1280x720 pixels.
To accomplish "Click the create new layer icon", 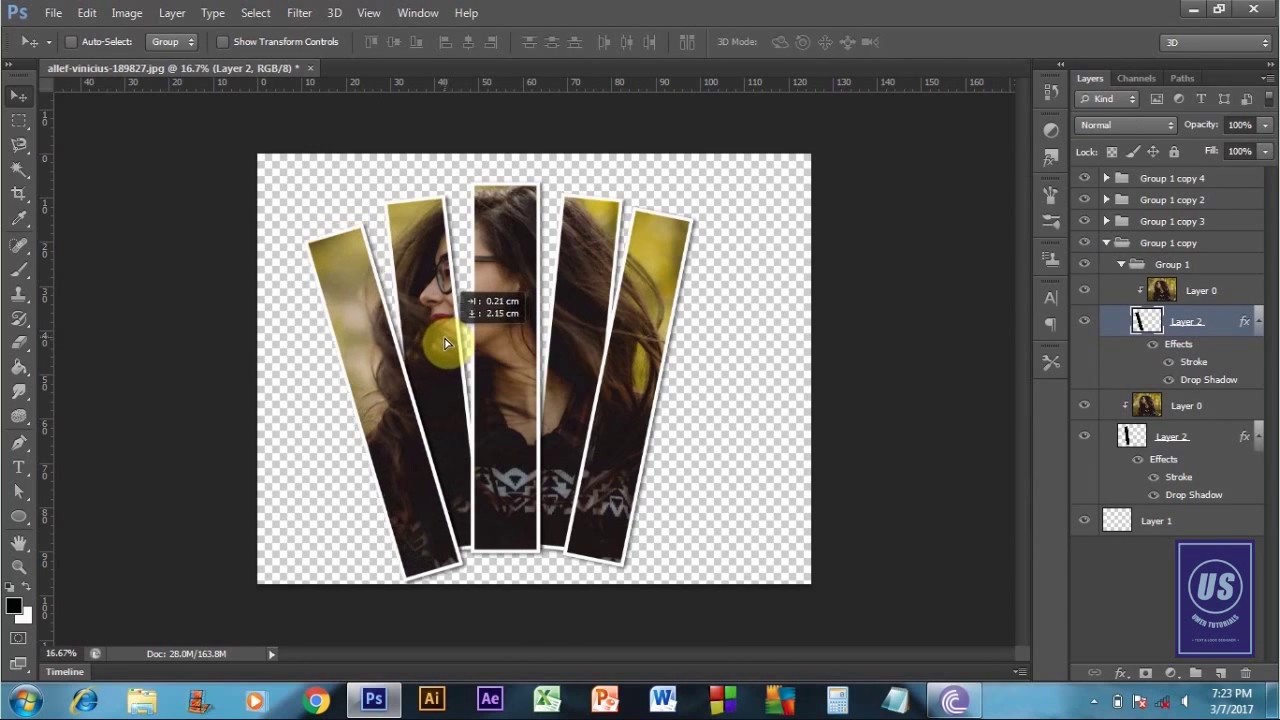I will tap(1221, 673).
